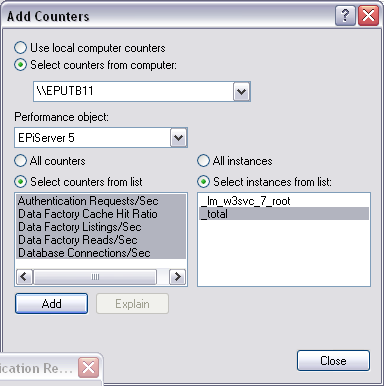Choose Select counters from list option
The image size is (384, 386).
(x=20, y=182)
